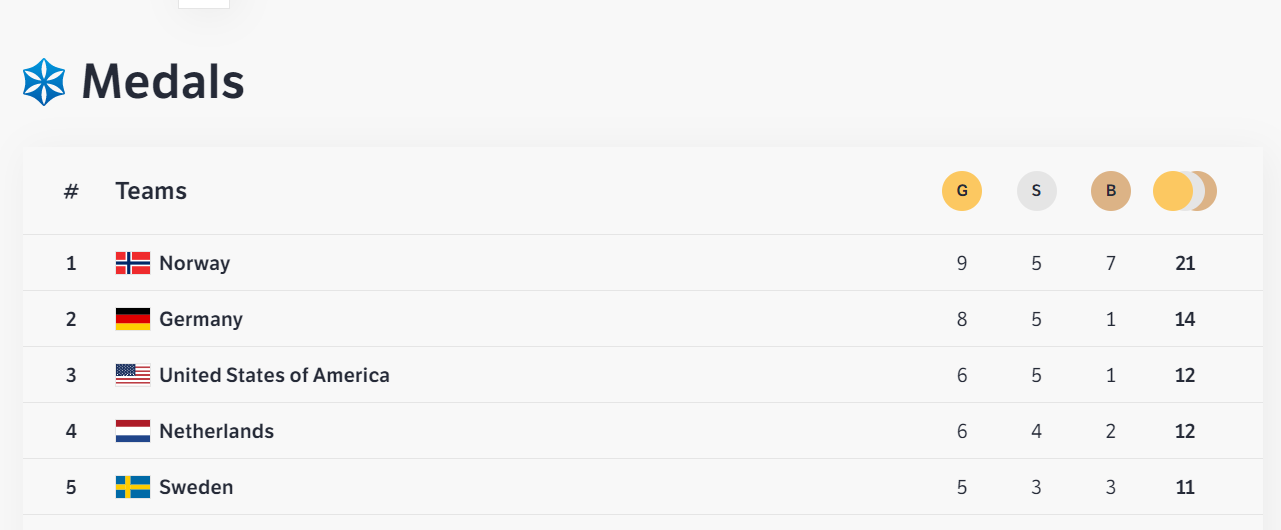Click the Sweden flag icon
1281x530 pixels.
133,487
